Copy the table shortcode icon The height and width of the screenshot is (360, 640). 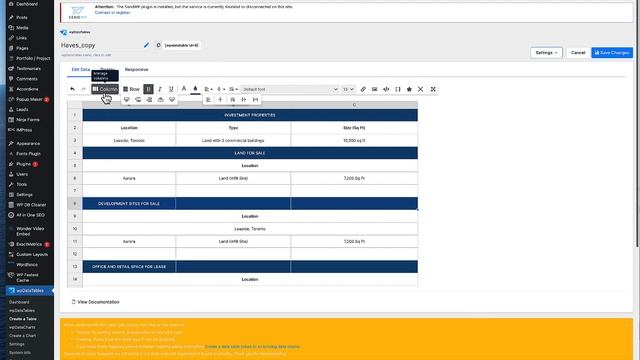click(x=158, y=45)
